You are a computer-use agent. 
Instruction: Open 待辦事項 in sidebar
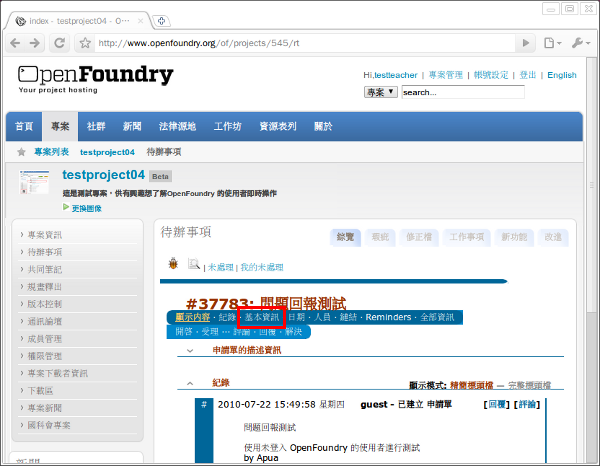pyautogui.click(x=45, y=252)
